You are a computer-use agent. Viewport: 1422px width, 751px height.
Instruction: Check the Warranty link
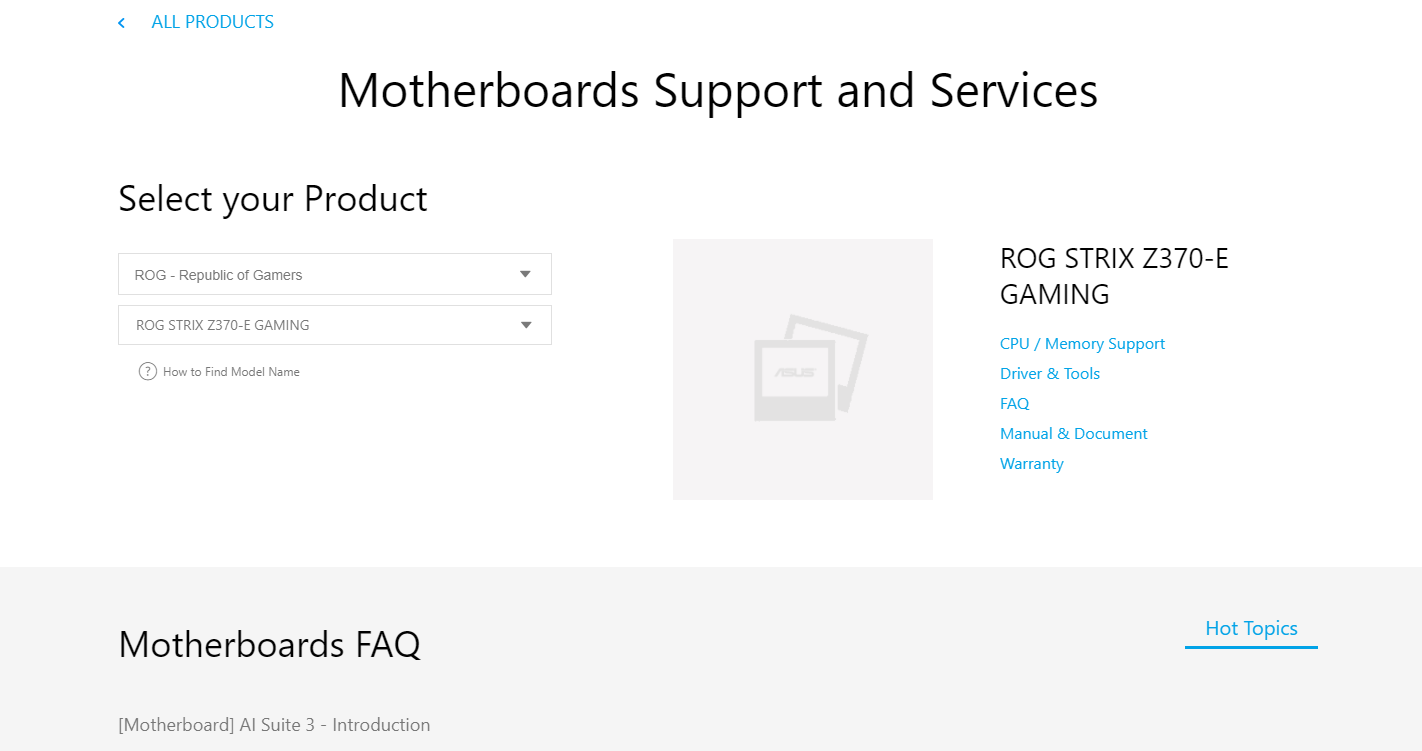click(x=1031, y=464)
